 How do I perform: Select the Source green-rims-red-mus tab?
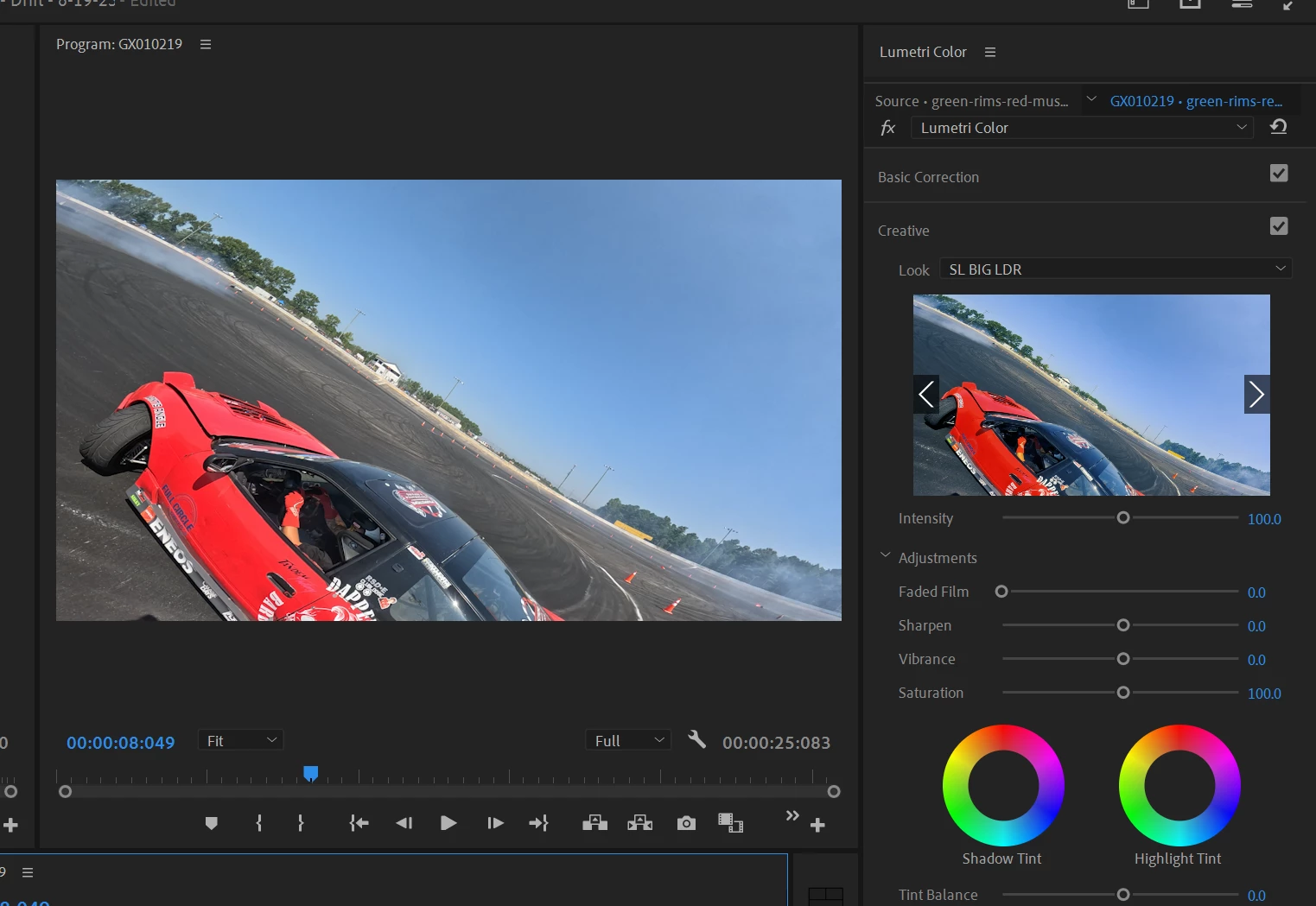click(971, 101)
